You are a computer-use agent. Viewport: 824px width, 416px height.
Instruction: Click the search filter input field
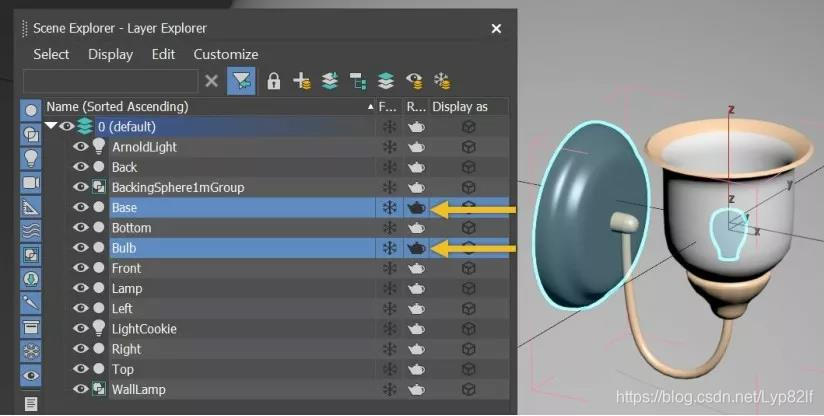[110, 81]
